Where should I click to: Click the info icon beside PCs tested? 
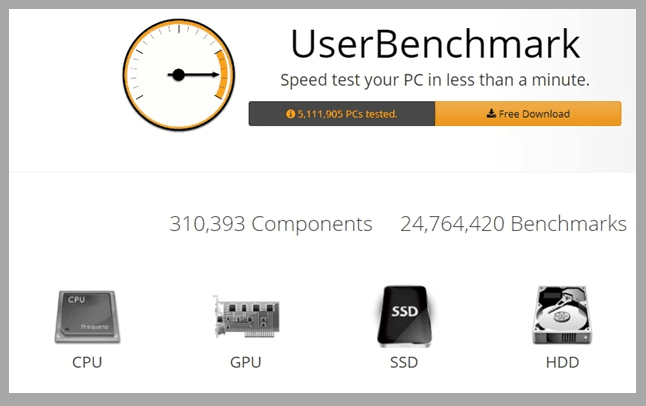290,114
